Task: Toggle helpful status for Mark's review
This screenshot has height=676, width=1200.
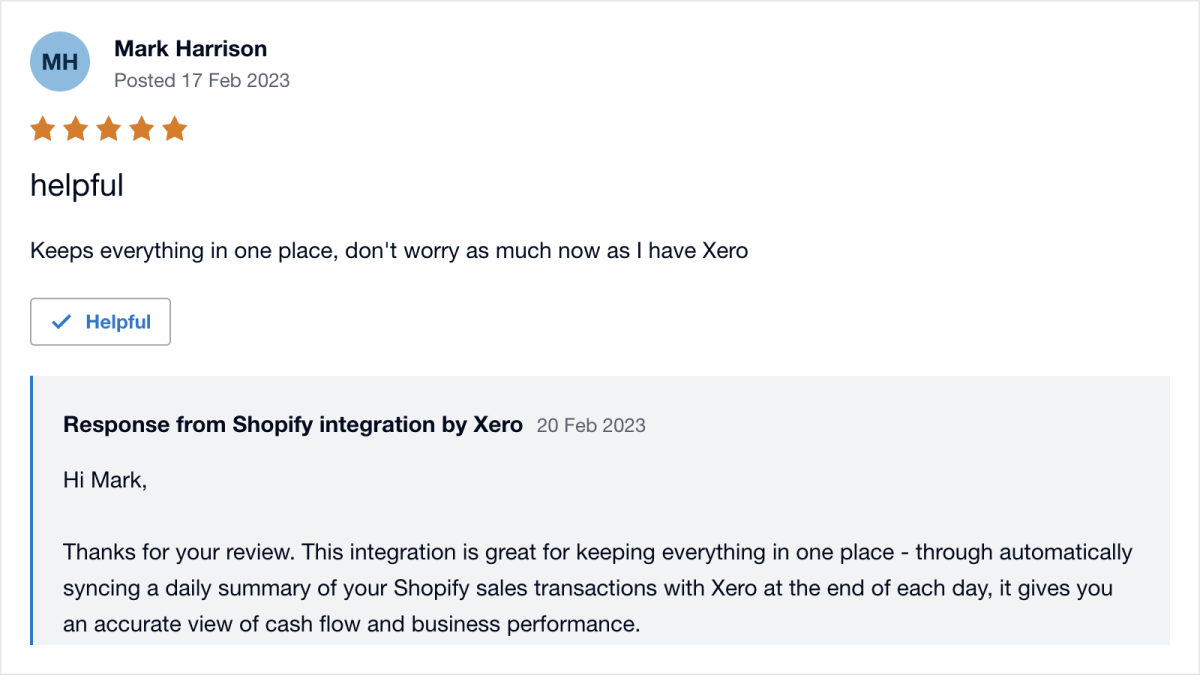Action: click(100, 321)
